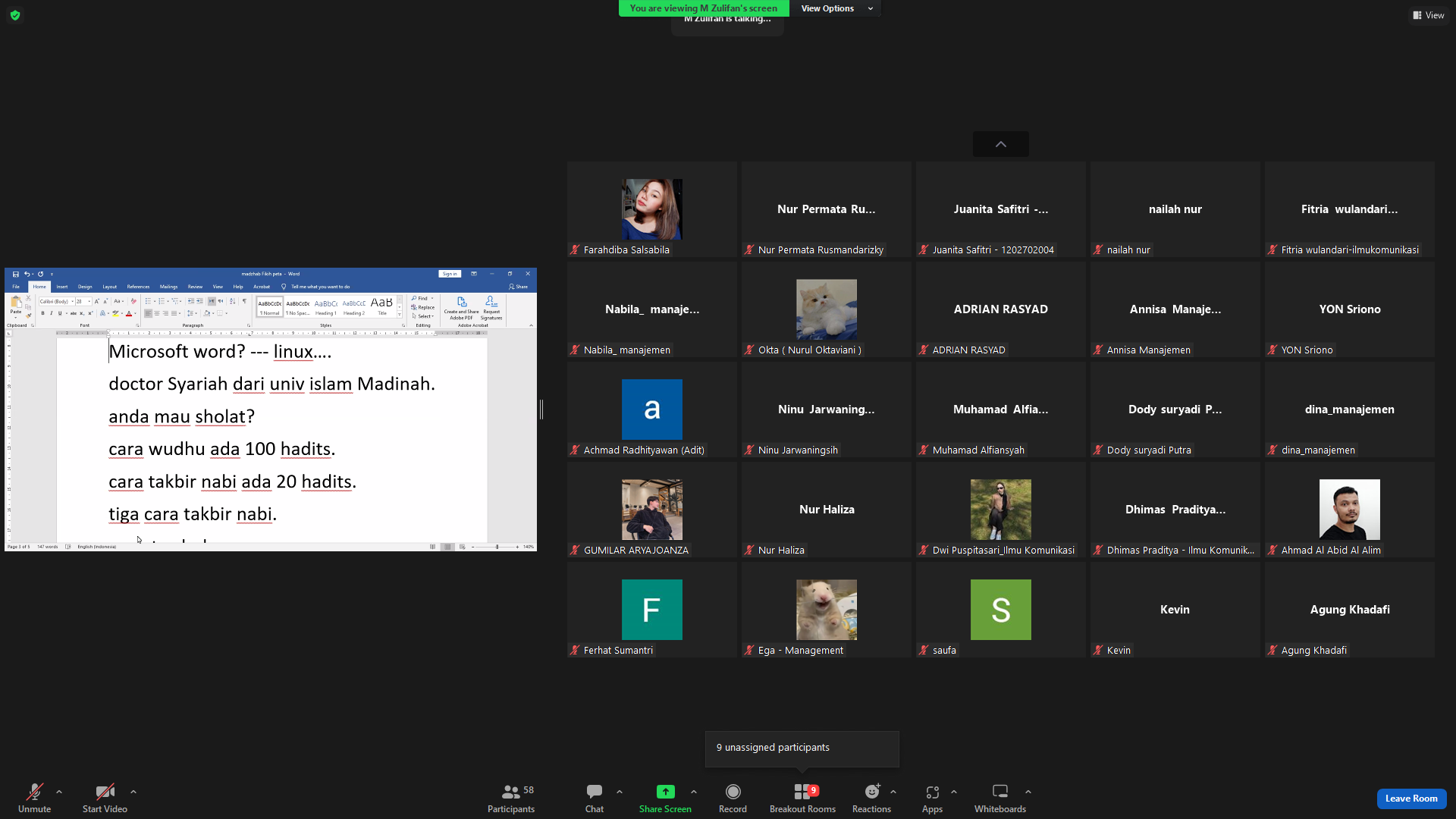Click the red font color icon in Word

point(129,313)
